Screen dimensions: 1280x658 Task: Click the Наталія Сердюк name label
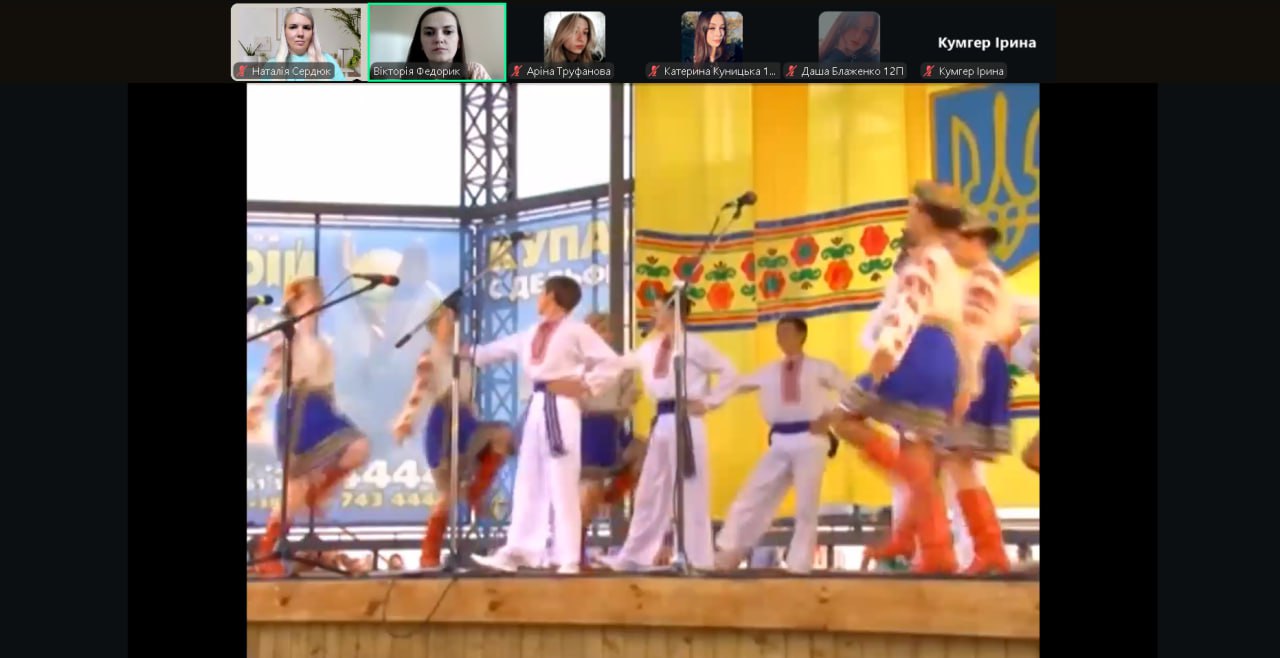point(291,71)
